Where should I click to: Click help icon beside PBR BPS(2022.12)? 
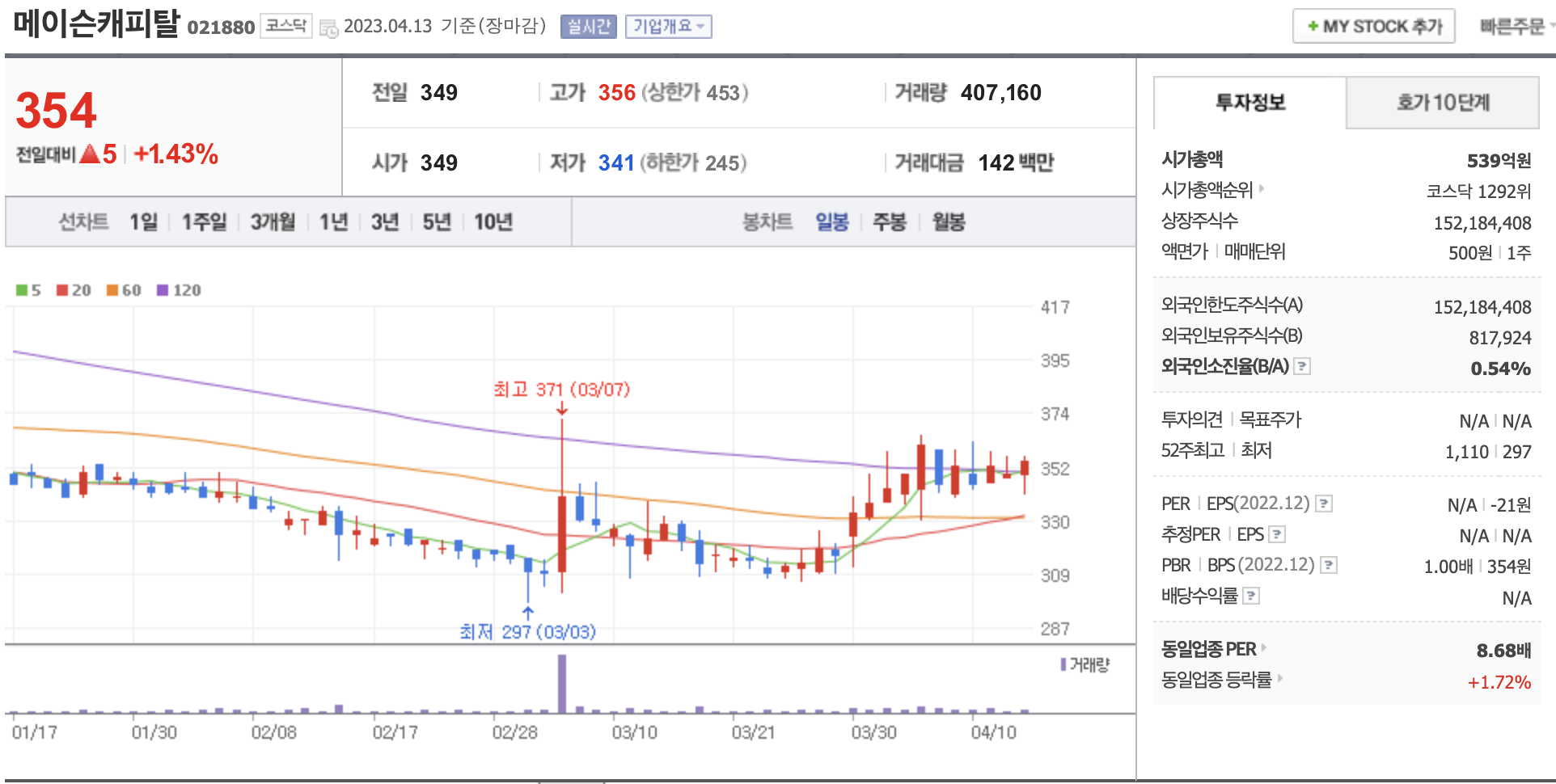pyautogui.click(x=1328, y=565)
